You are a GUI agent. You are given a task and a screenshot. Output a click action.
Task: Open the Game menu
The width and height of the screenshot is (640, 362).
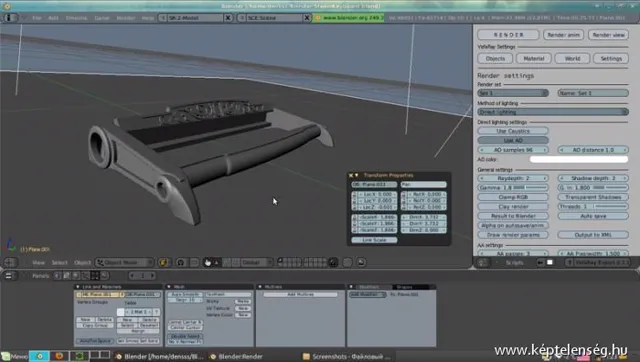[x=102, y=18]
